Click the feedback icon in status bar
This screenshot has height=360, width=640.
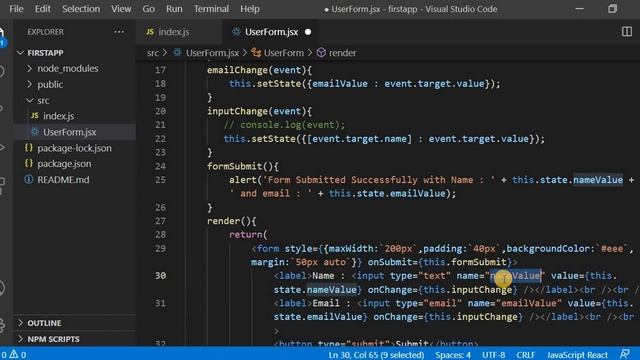coord(624,354)
